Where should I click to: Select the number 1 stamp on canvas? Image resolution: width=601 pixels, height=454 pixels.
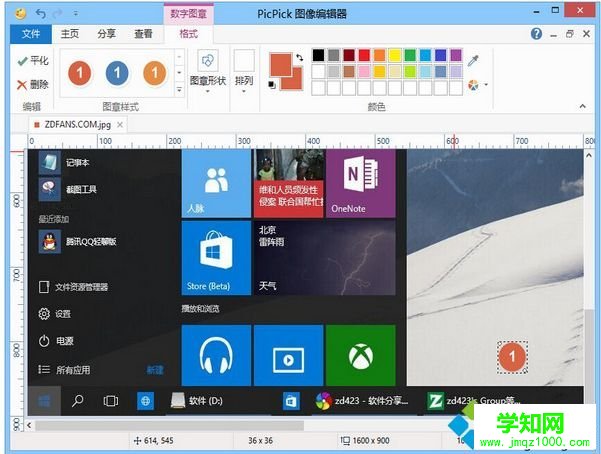pyautogui.click(x=512, y=357)
